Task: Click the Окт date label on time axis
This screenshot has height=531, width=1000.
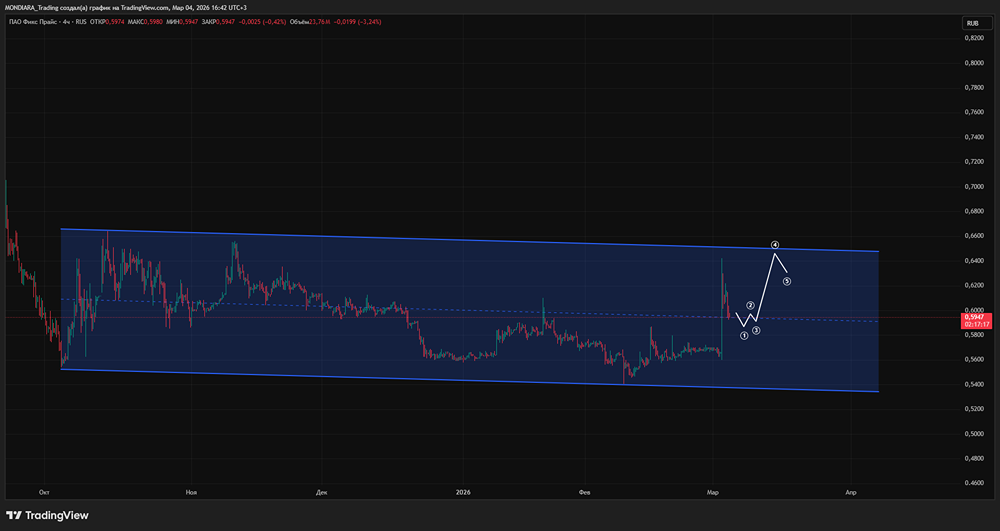Action: [44, 492]
